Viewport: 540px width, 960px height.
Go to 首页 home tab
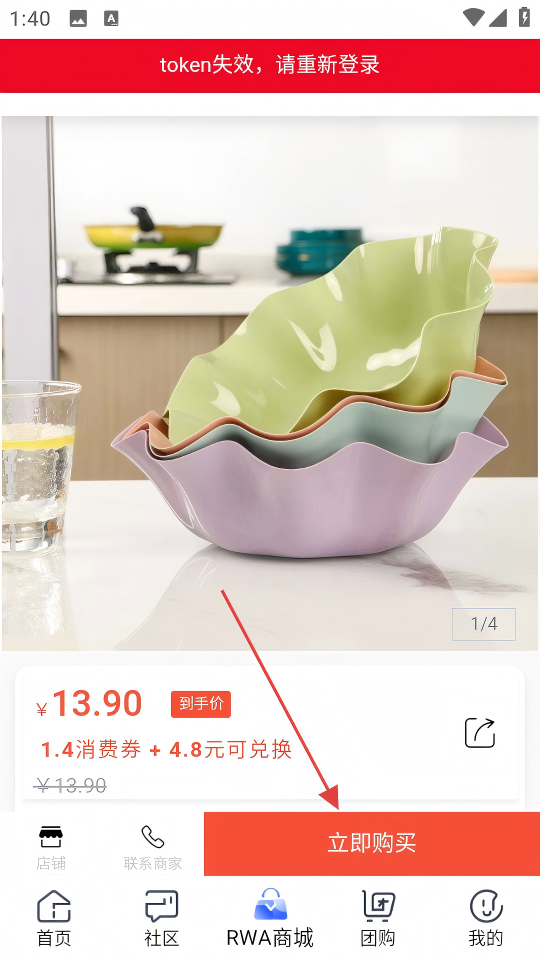tap(54, 906)
